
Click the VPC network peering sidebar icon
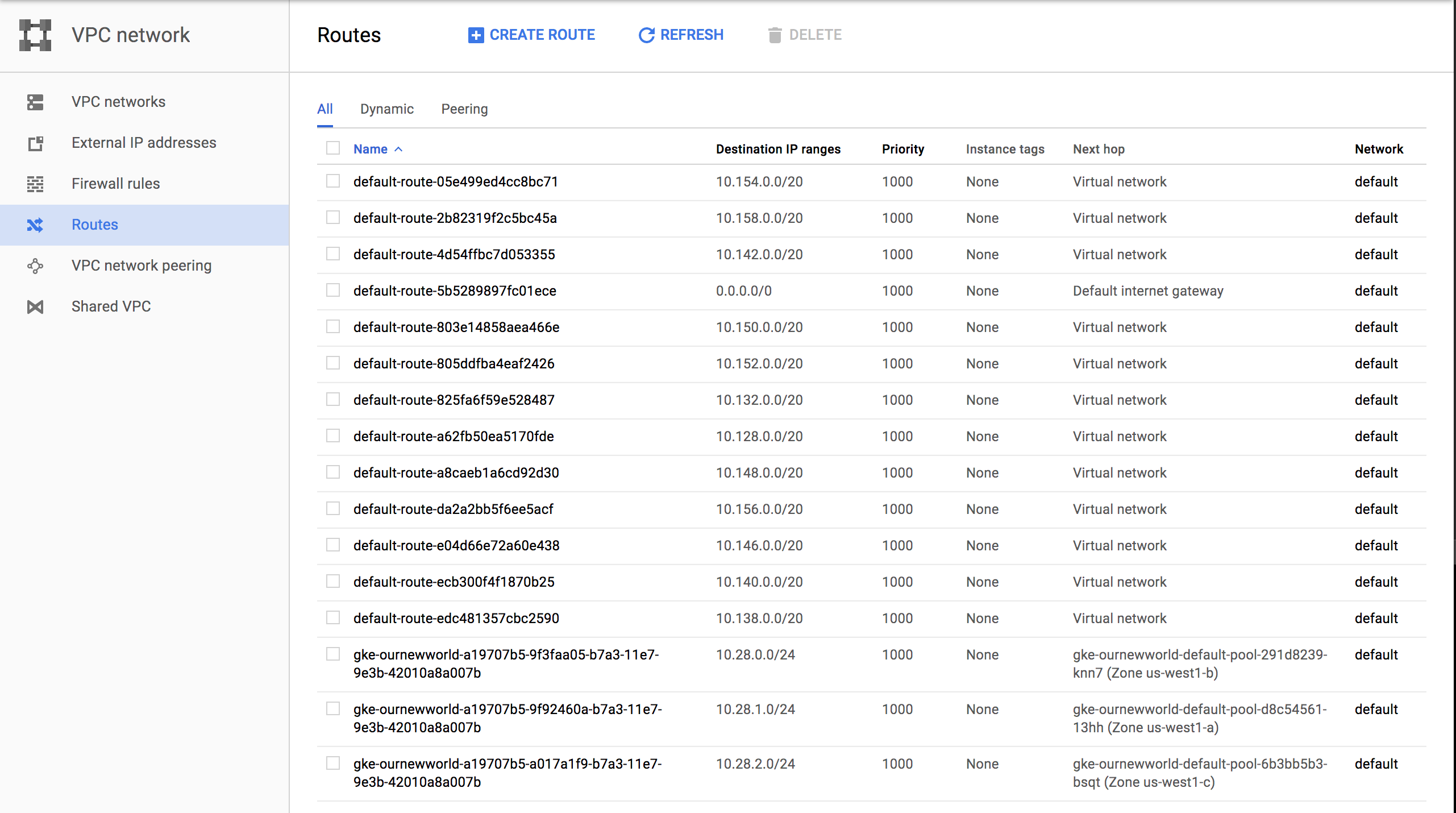tap(35, 266)
